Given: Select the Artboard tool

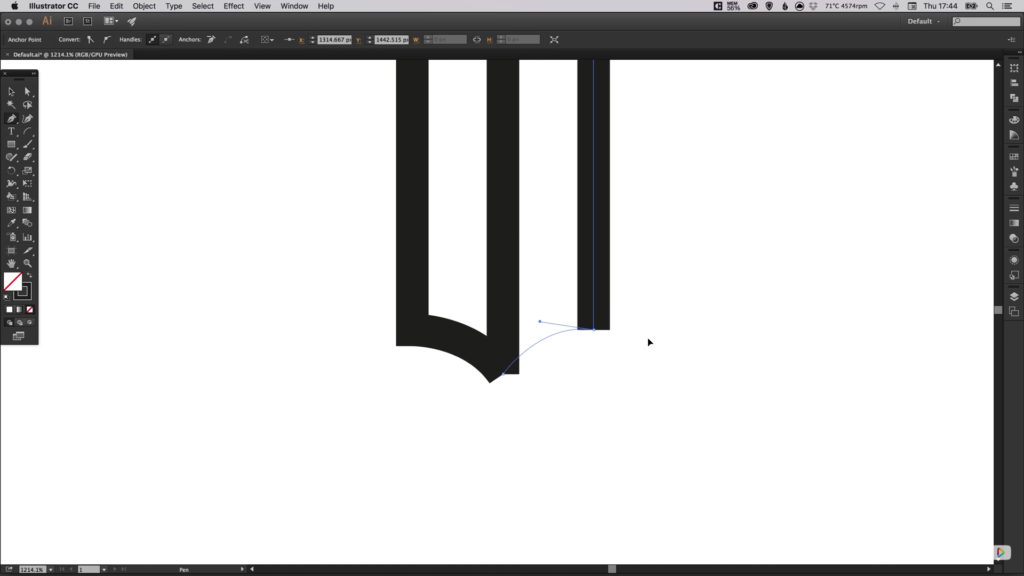Looking at the screenshot, I should pyautogui.click(x=11, y=250).
